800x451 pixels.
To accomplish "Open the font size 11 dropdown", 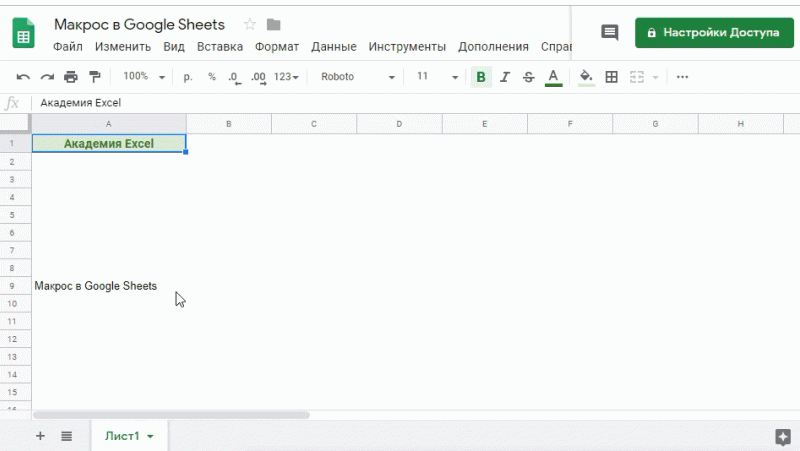I will pos(437,77).
